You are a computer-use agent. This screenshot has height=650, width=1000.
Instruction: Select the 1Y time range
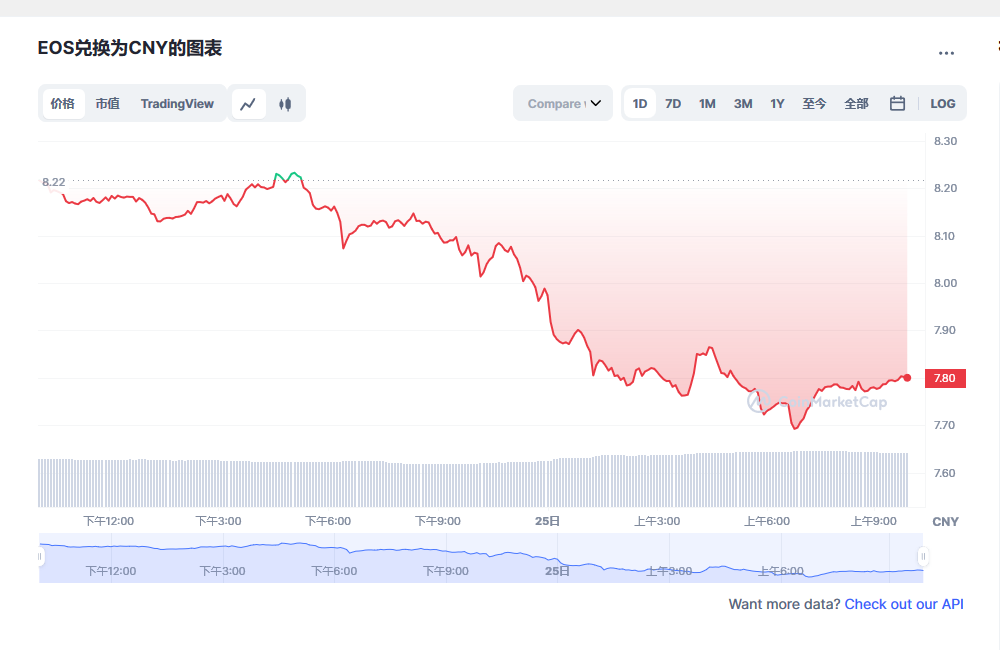777,103
